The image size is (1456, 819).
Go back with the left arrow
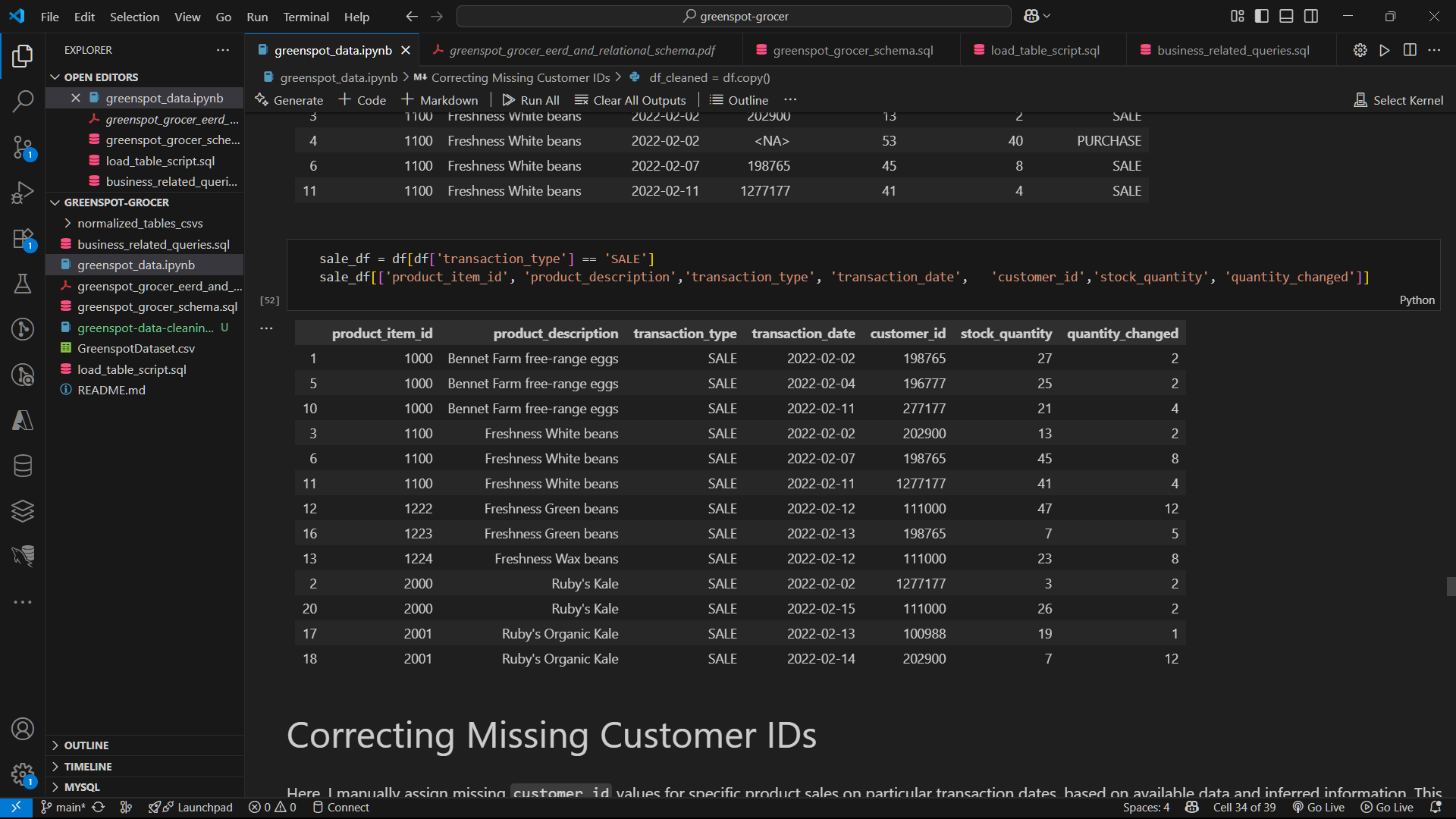pos(412,16)
